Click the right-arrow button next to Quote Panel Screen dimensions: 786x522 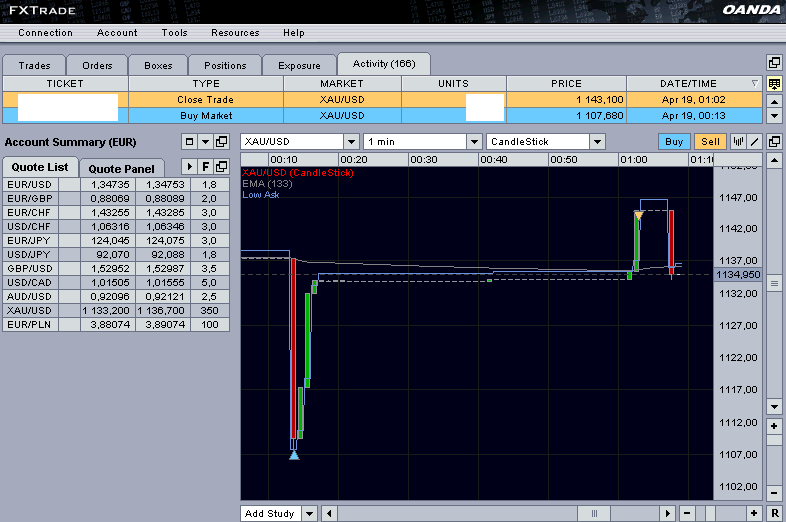click(x=189, y=166)
